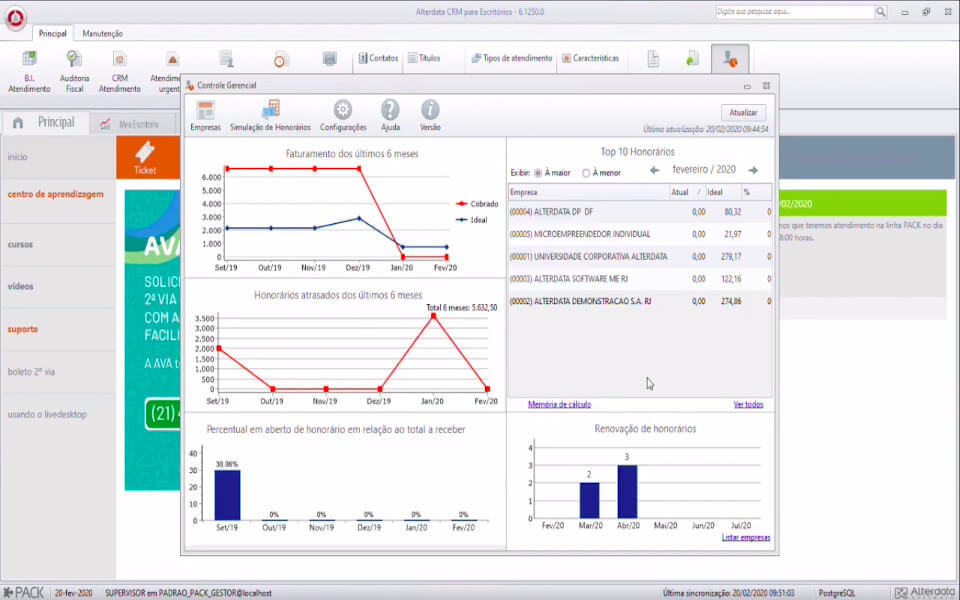The width and height of the screenshot is (960, 600).
Task: Open Tipos de atendimento in the ribbon
Action: (512, 58)
